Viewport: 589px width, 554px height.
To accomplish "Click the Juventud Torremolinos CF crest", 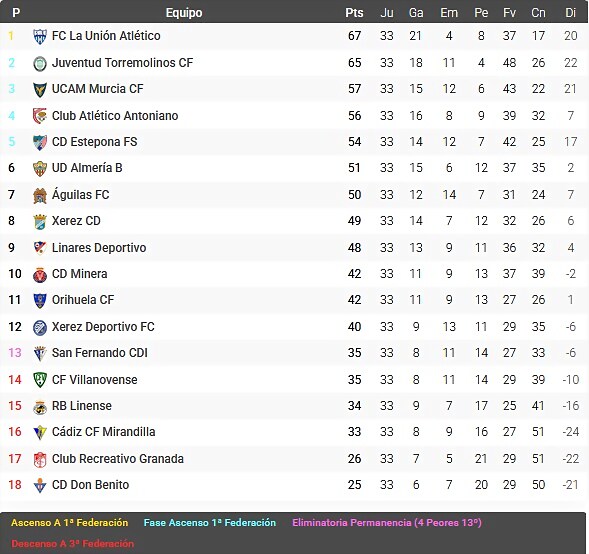I will coord(40,63).
